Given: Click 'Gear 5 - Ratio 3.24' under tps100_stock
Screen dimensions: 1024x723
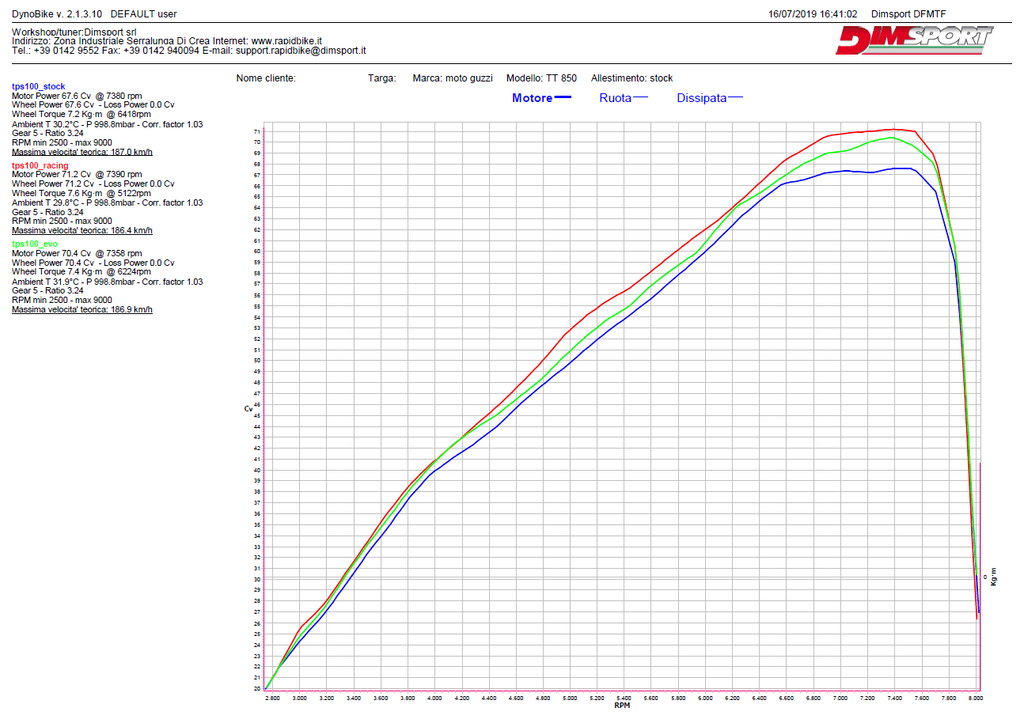Looking at the screenshot, I should click(48, 133).
